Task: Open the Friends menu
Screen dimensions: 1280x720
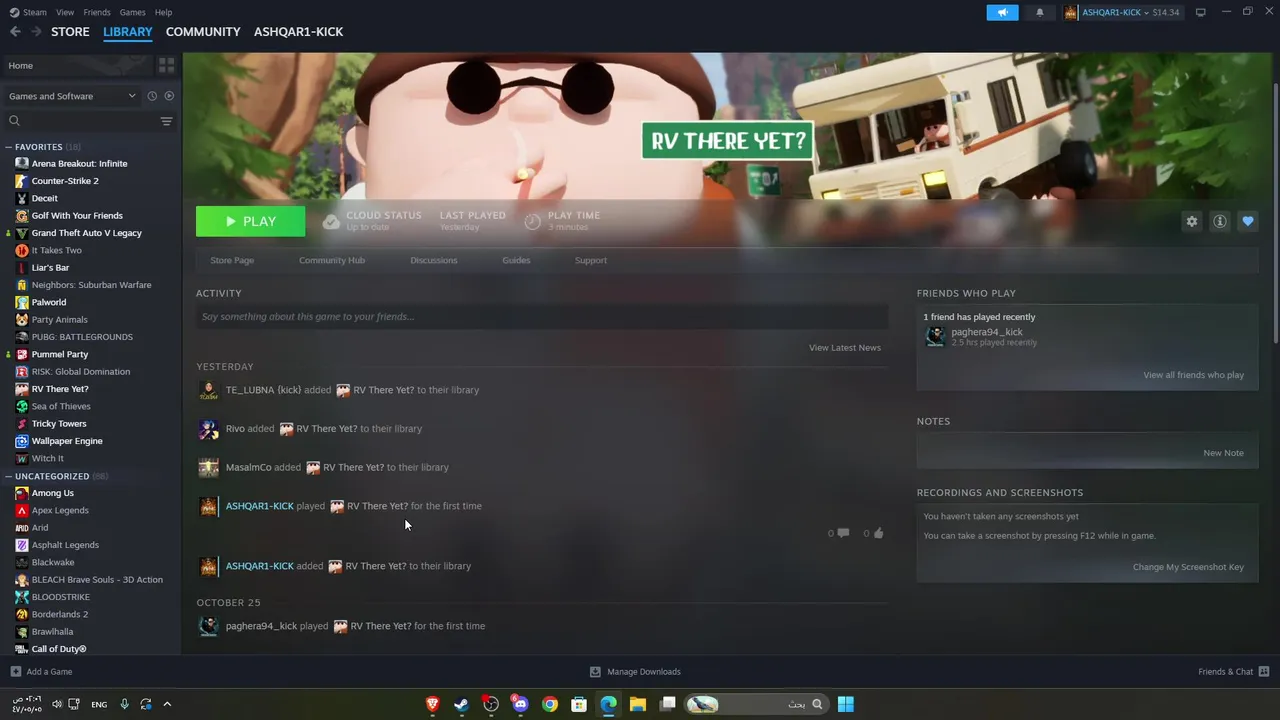Action: (x=97, y=12)
